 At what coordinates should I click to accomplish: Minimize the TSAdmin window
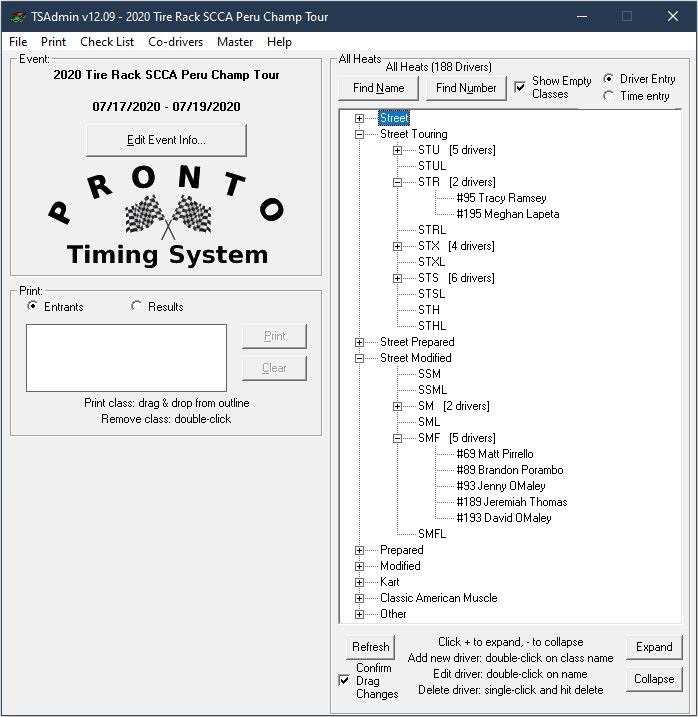(x=582, y=16)
